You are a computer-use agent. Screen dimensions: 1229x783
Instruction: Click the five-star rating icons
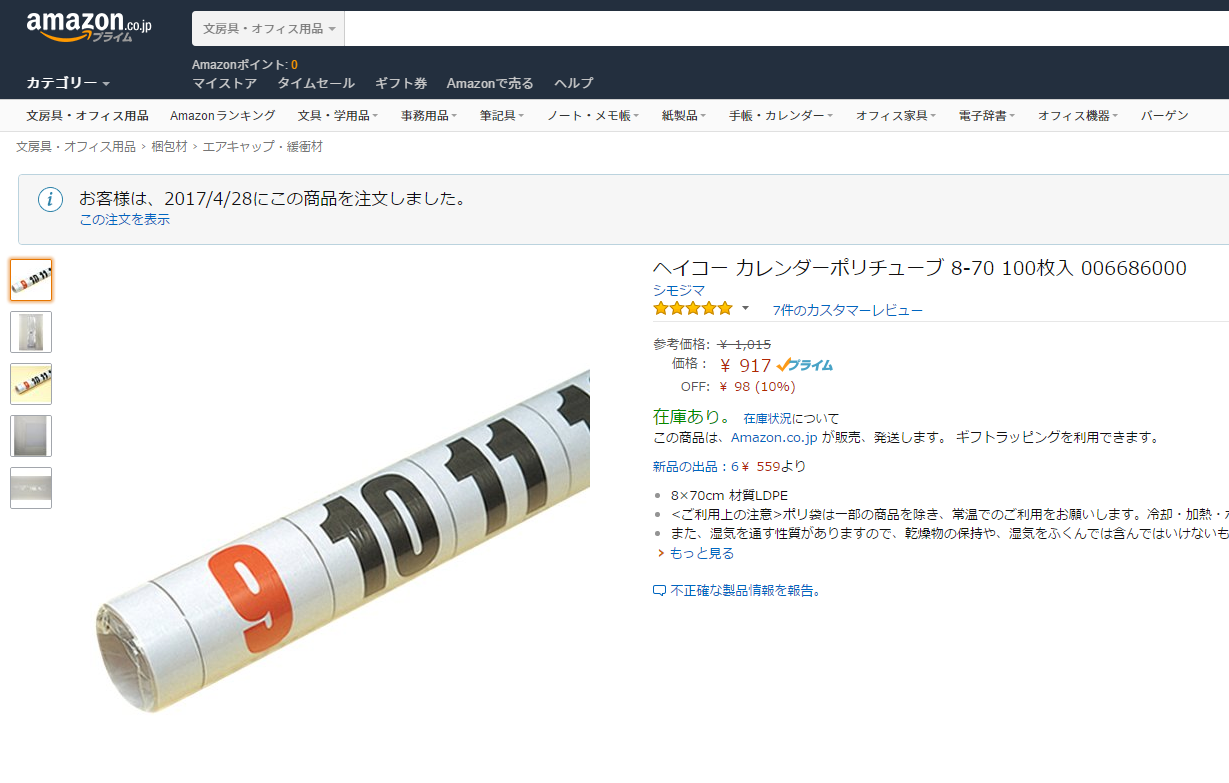693,309
